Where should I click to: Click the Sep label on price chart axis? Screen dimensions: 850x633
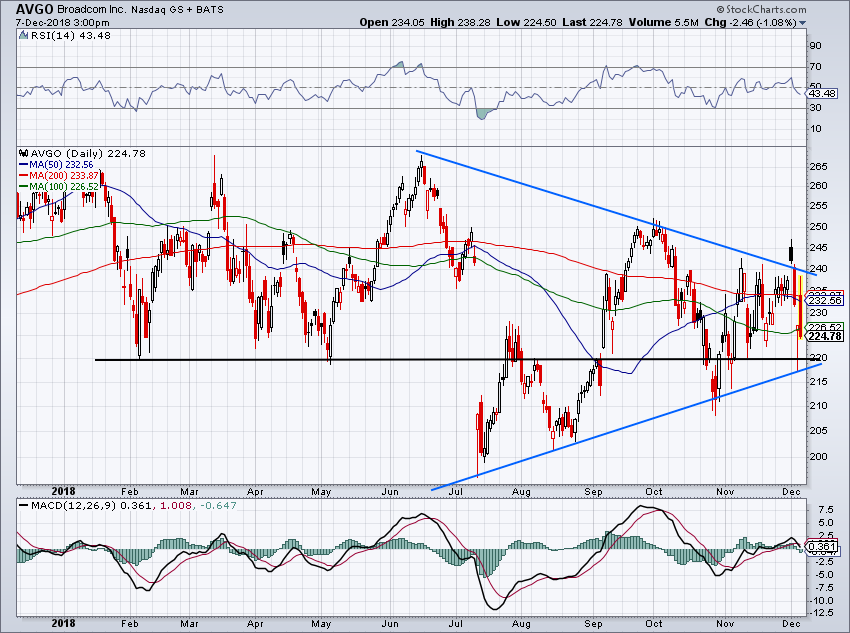(x=594, y=492)
